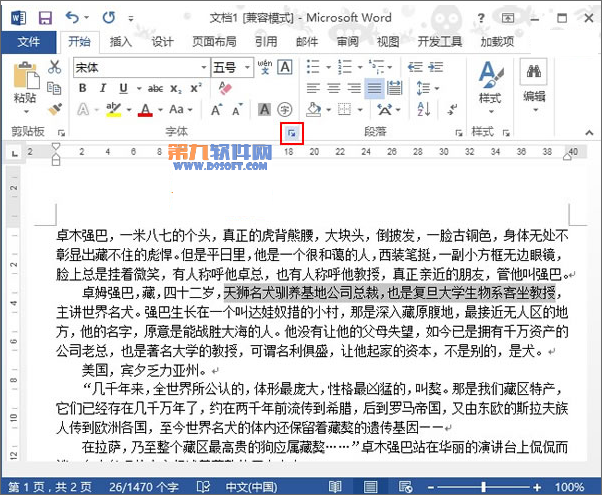Open the File (文件) tab
602x495 pixels.
coord(28,41)
